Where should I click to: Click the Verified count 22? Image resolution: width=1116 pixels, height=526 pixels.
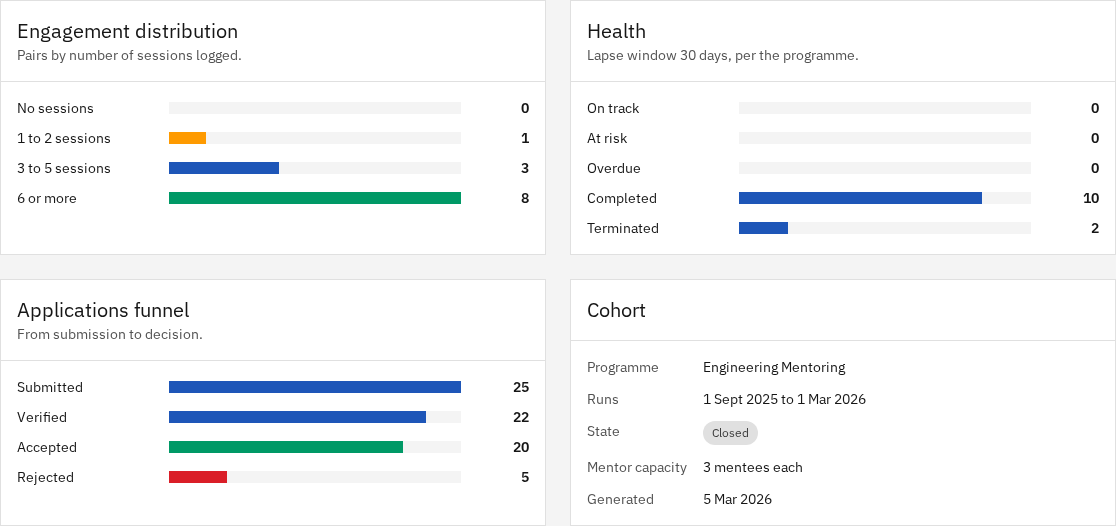point(521,417)
